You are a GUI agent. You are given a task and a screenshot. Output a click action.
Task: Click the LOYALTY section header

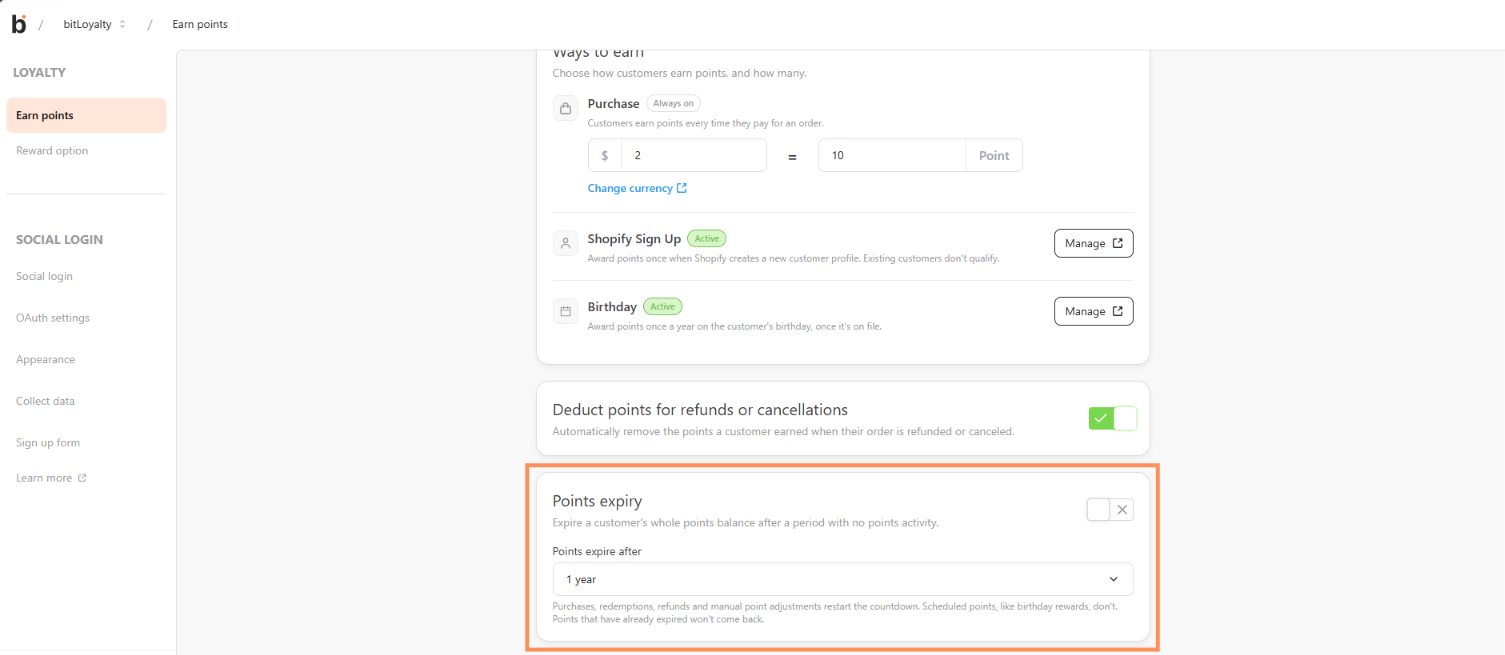tap(39, 73)
